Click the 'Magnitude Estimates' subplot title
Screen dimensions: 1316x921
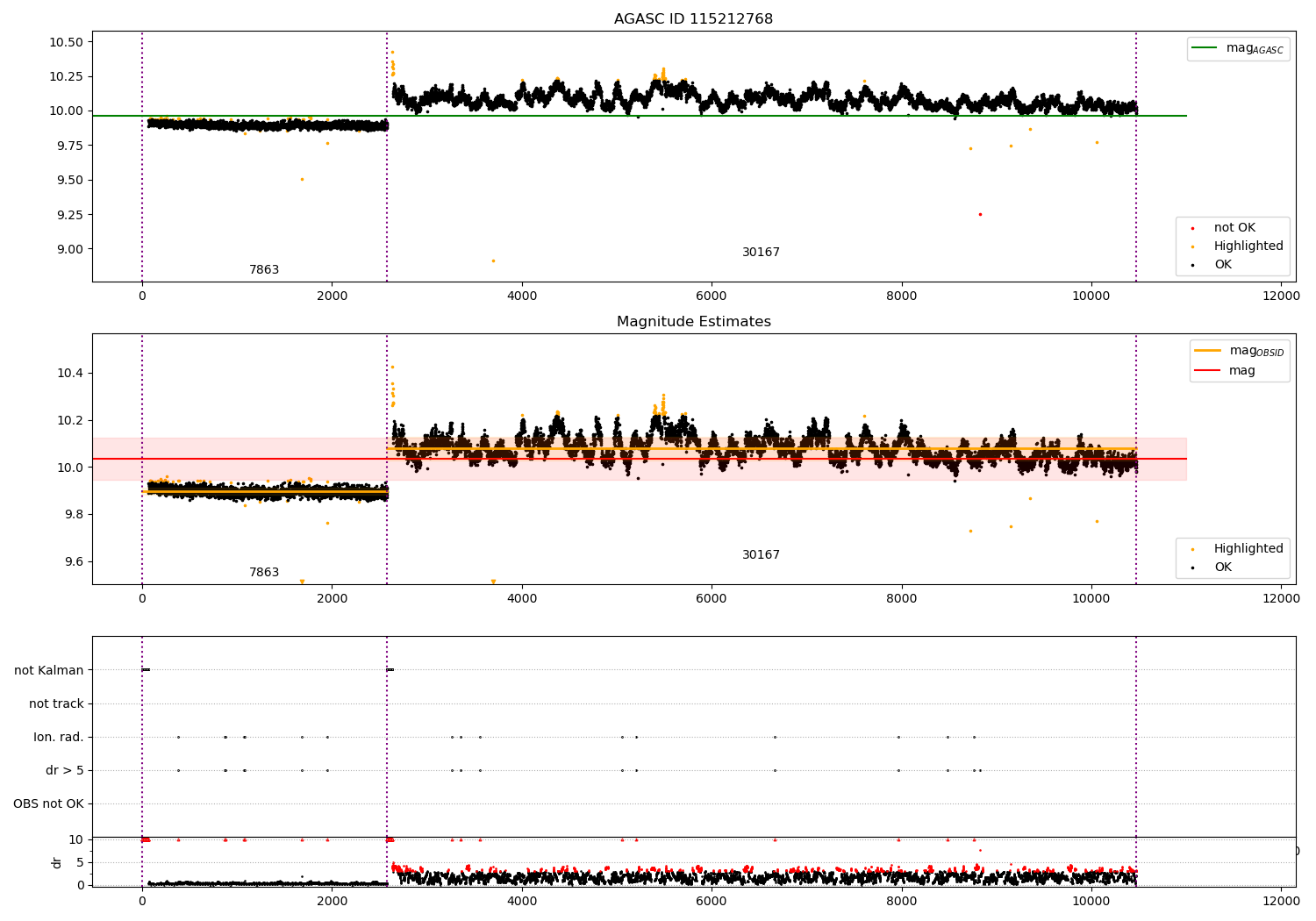click(693, 322)
